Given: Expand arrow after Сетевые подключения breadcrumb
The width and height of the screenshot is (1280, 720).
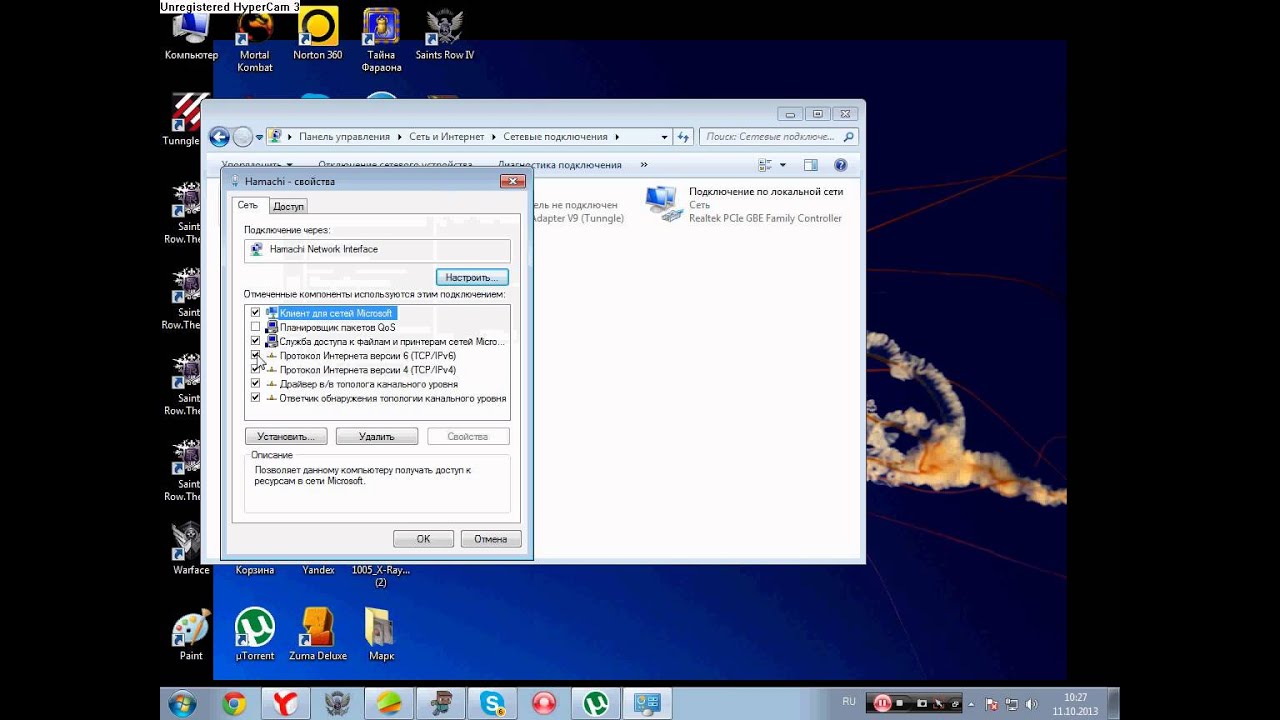Looking at the screenshot, I should [x=616, y=137].
